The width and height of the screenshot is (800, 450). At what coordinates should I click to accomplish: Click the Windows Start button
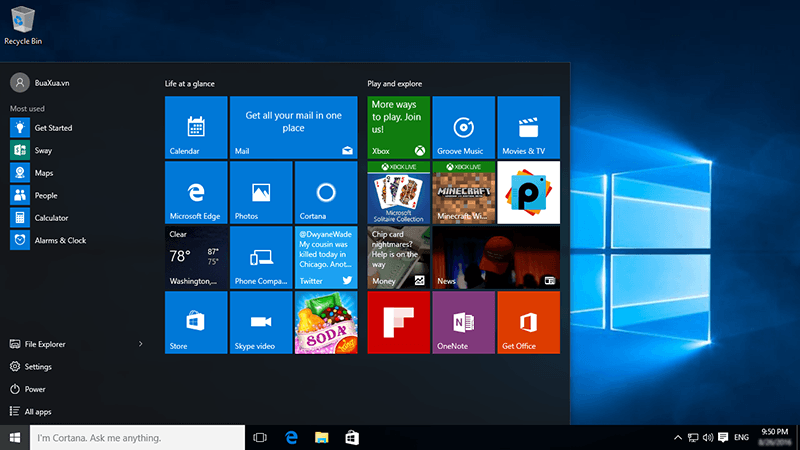[15, 438]
